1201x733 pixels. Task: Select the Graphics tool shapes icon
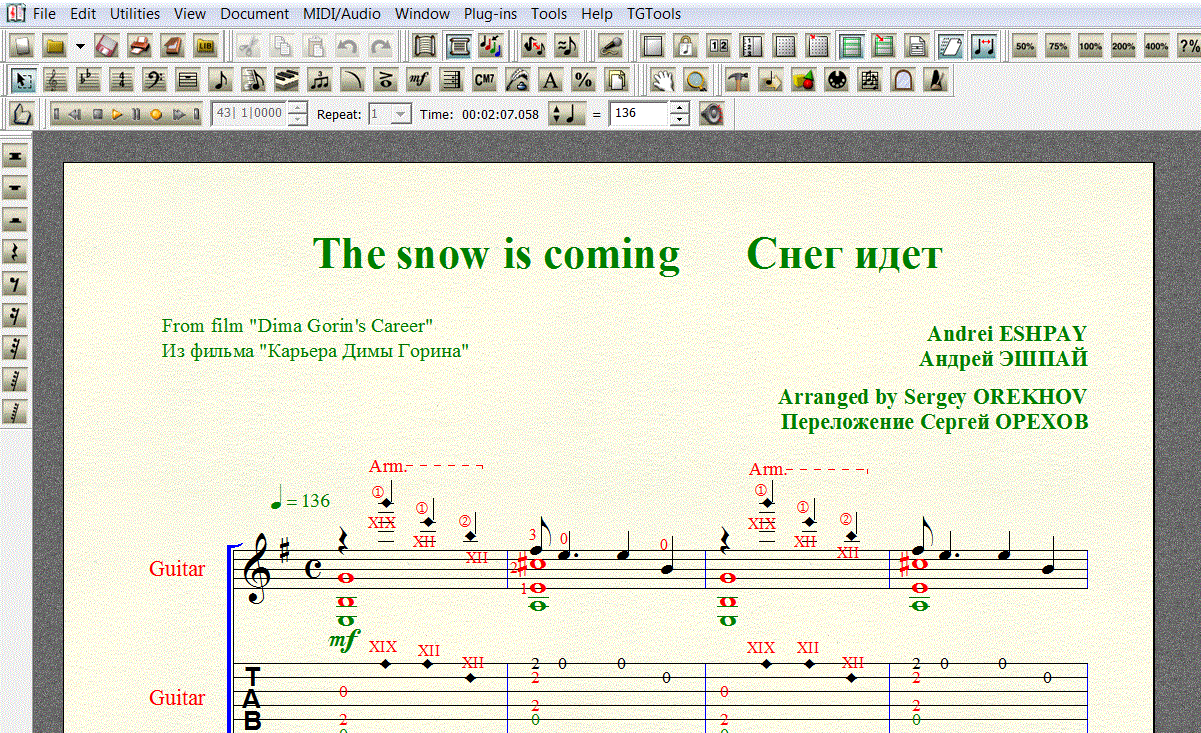[803, 80]
